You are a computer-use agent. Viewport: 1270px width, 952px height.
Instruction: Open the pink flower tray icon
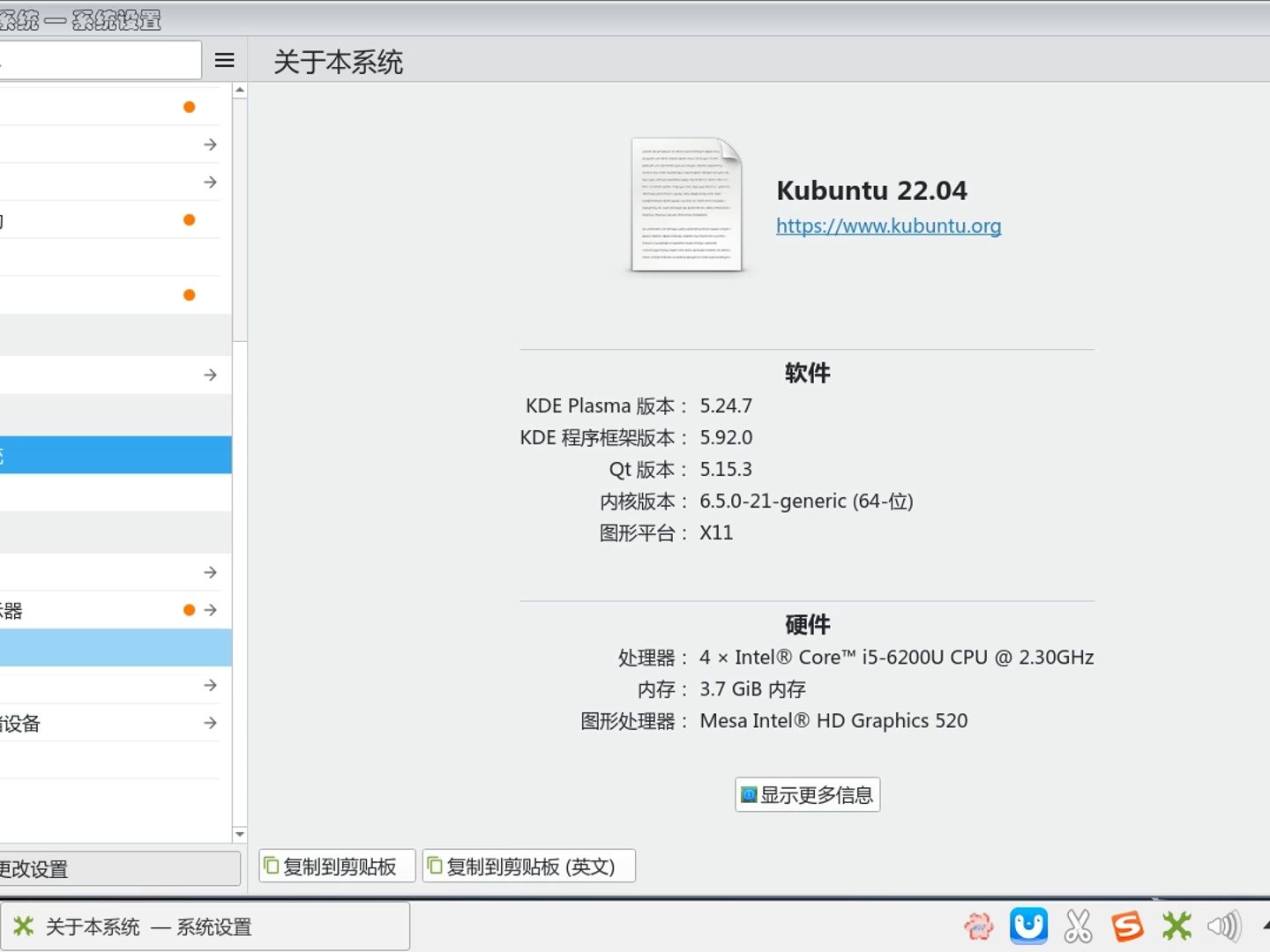[979, 926]
